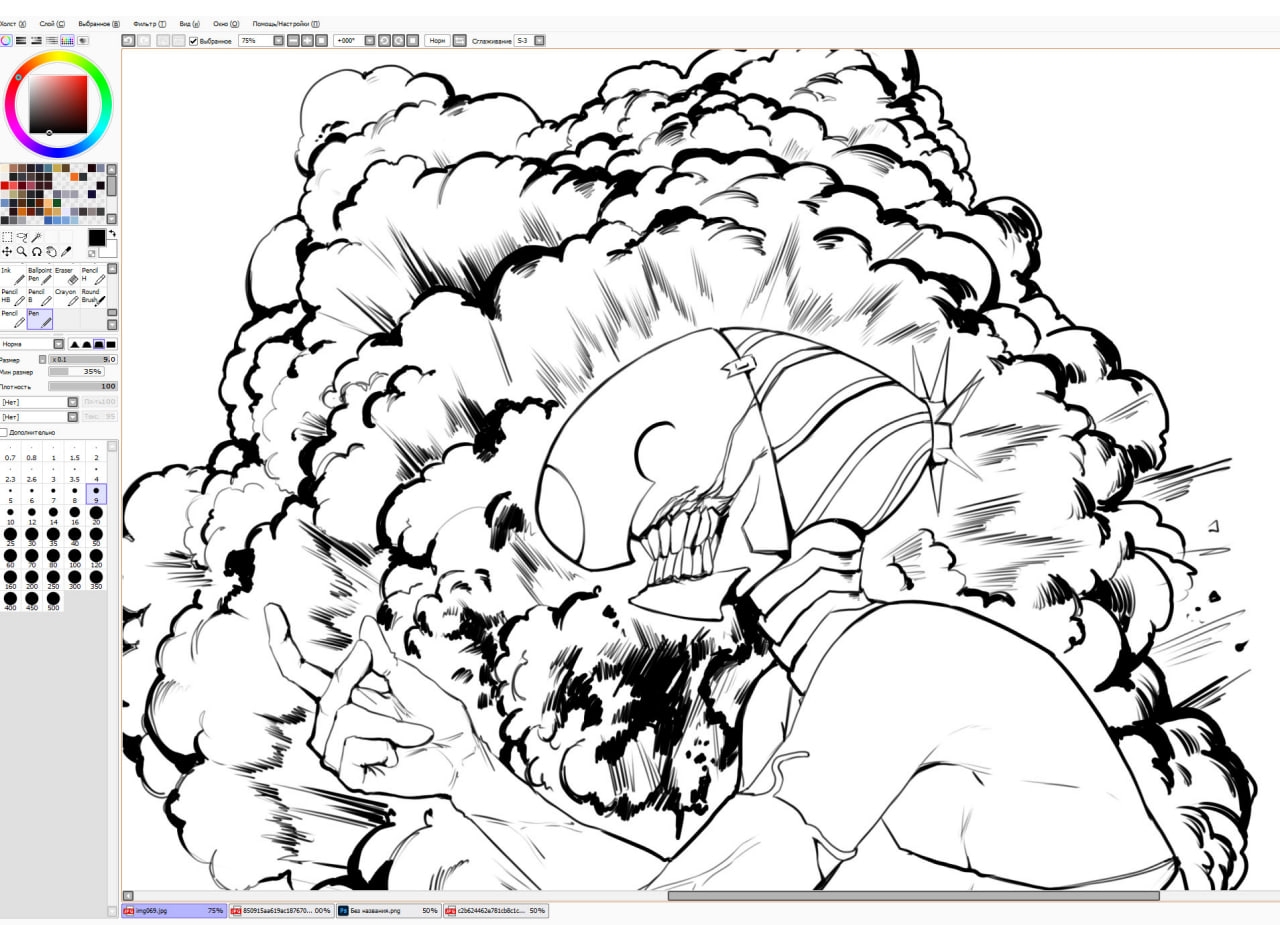Select the hand pan tool
Image resolution: width=1280 pixels, height=925 pixels.
click(x=51, y=252)
